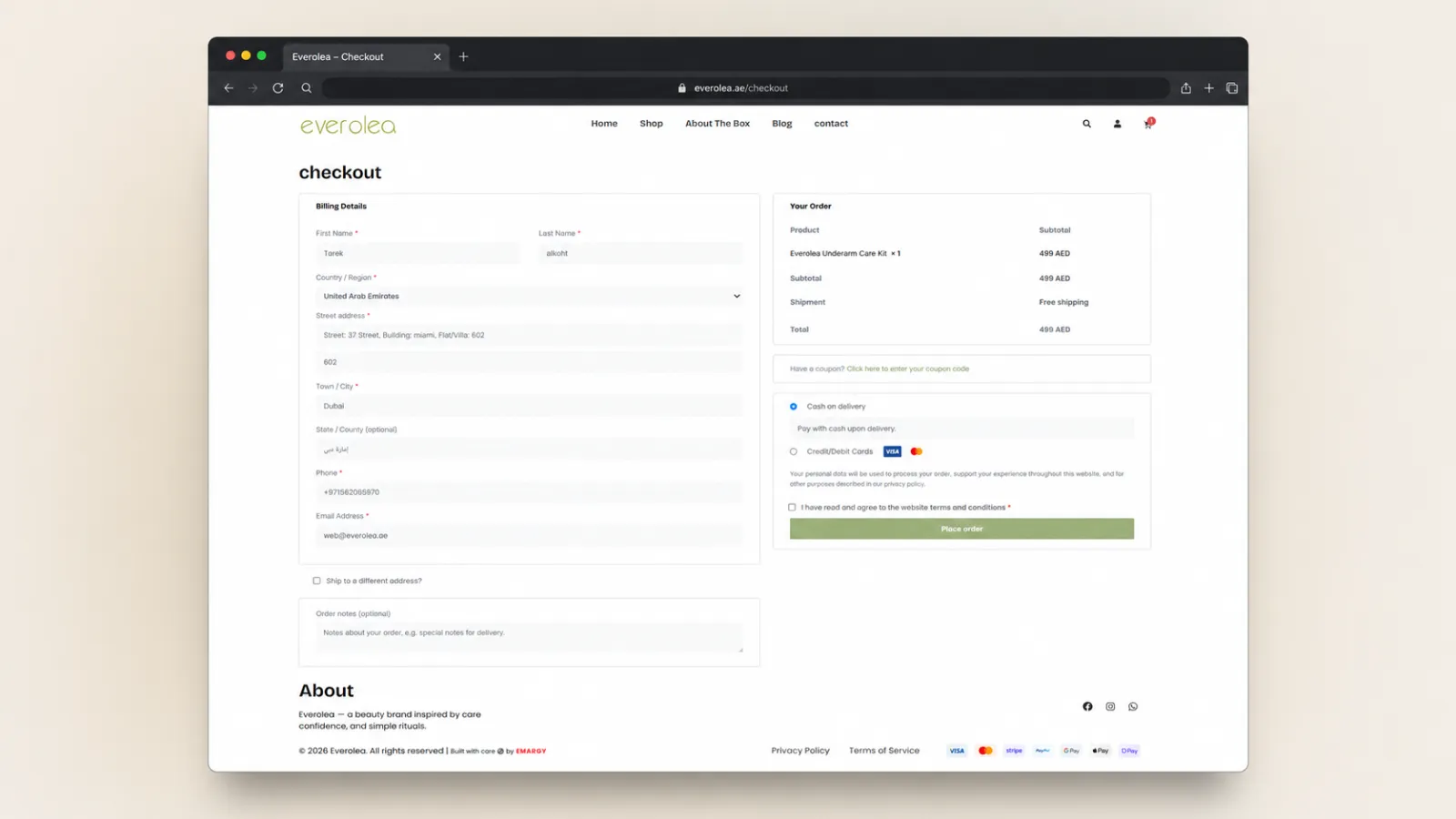Open the Terms of Service link

coord(885,751)
